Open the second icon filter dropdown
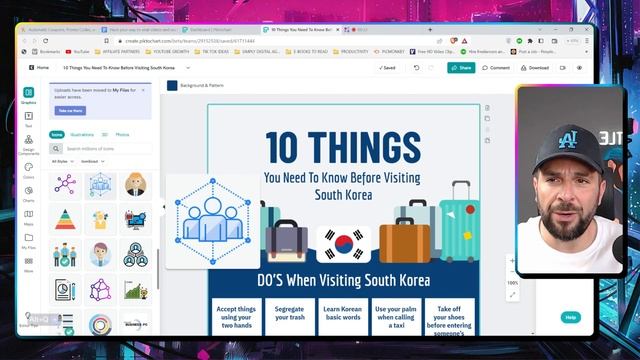Image resolution: width=640 pixels, height=360 pixels. coord(93,162)
